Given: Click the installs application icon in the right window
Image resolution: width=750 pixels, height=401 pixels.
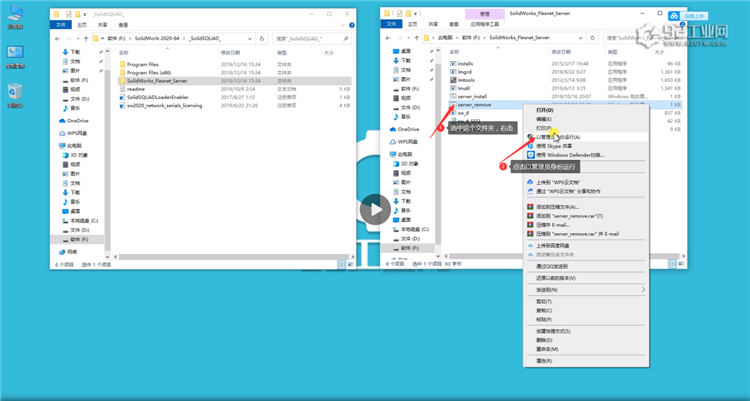Looking at the screenshot, I should (453, 63).
